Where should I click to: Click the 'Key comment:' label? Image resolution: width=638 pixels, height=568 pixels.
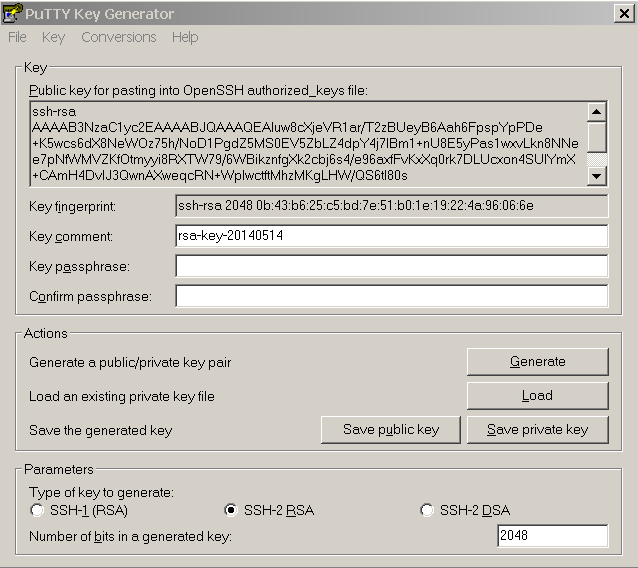tap(71, 236)
